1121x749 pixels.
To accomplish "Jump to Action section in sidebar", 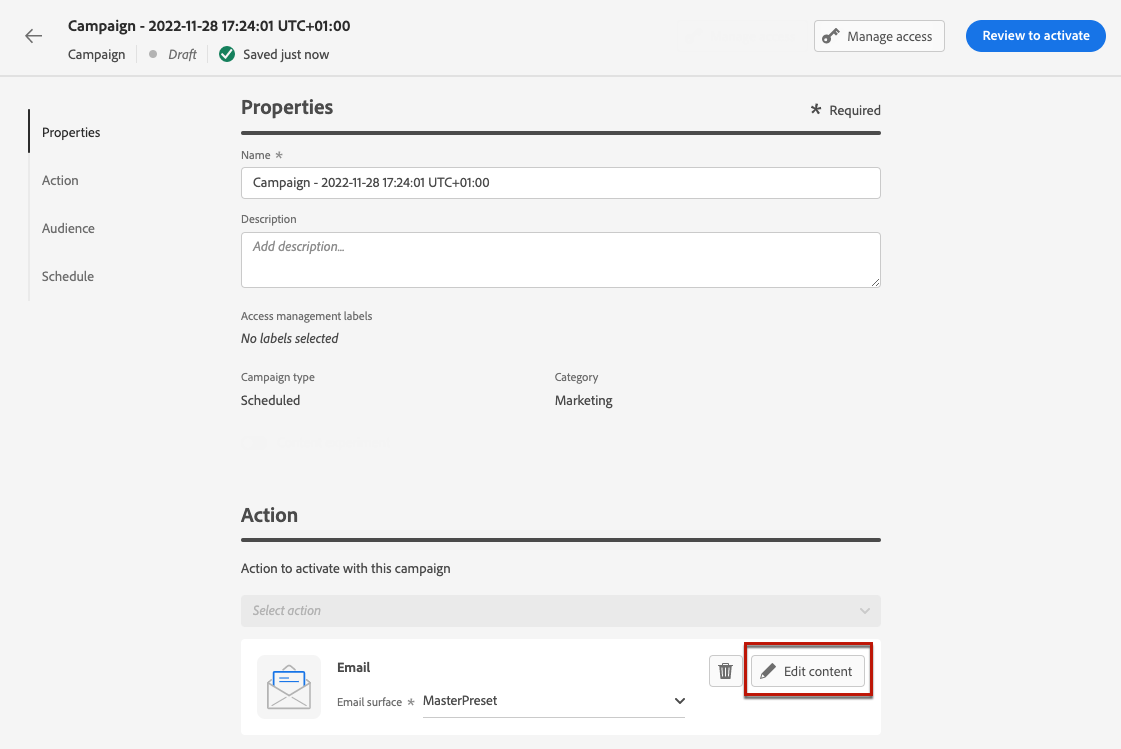I will pos(60,180).
